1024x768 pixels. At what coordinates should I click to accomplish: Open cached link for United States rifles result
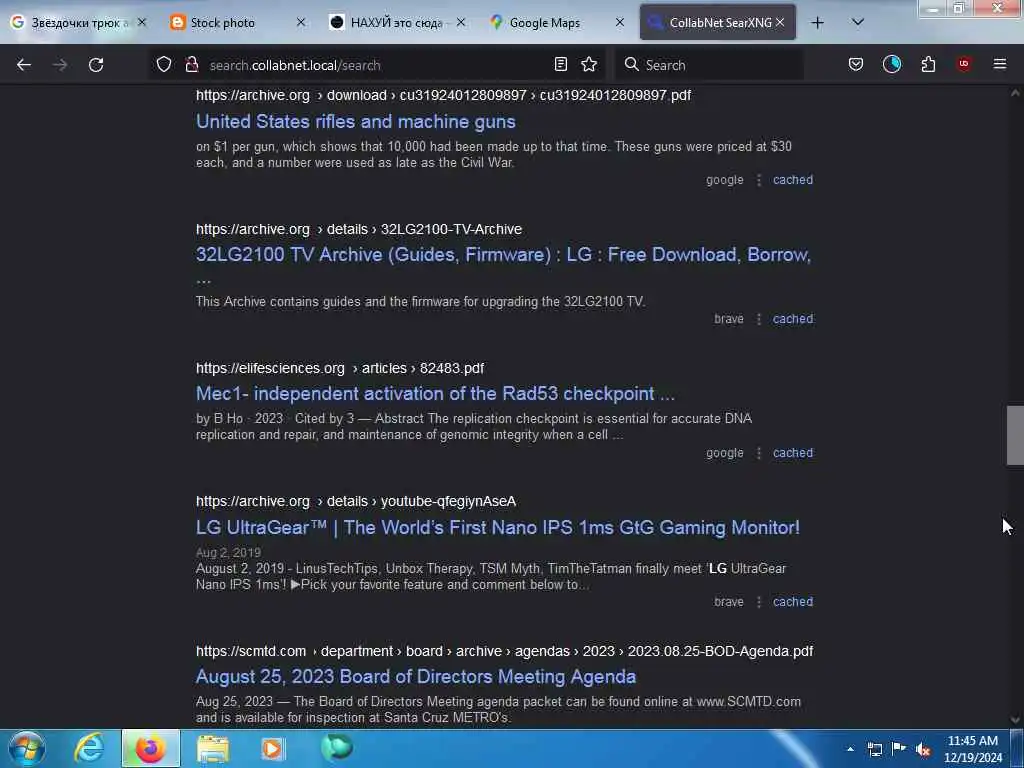pyautogui.click(x=793, y=180)
